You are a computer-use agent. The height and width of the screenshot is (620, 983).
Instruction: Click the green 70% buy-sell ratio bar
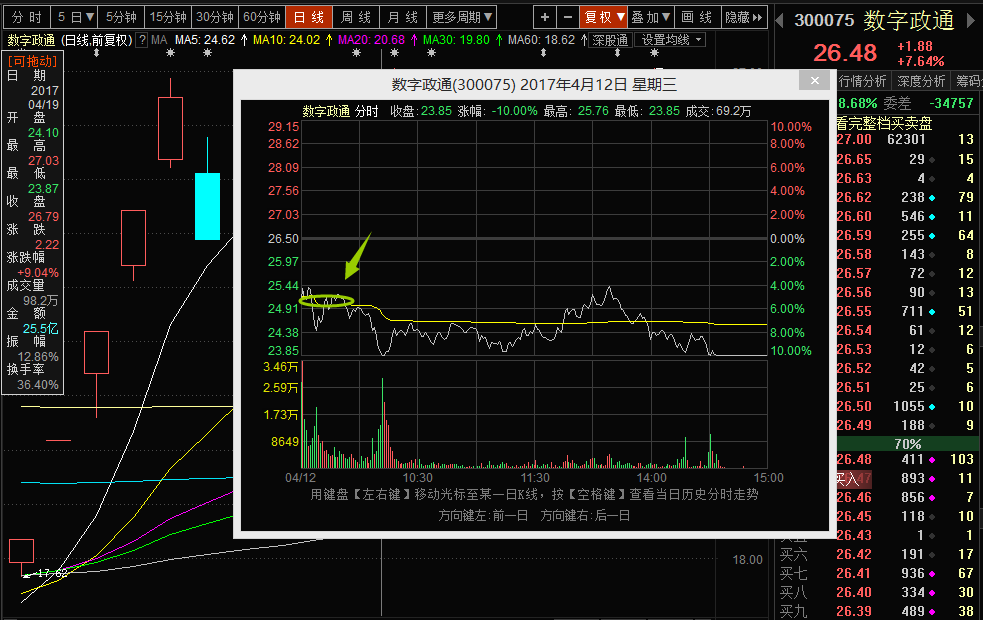pos(907,443)
